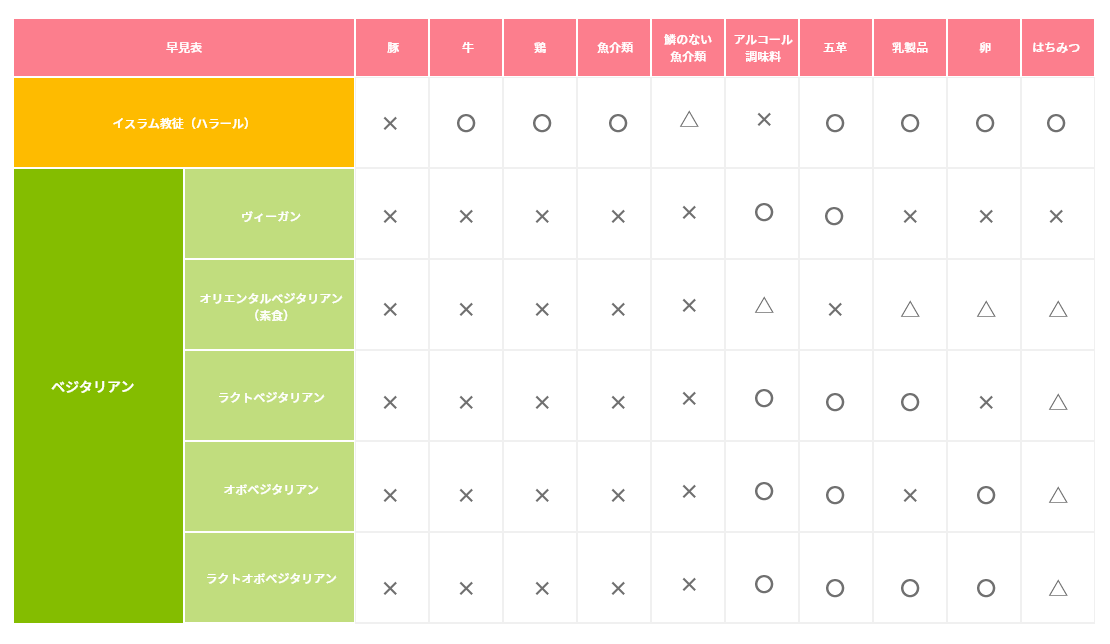Click the circle under 五葷 for ヴィーガン

click(x=834, y=216)
